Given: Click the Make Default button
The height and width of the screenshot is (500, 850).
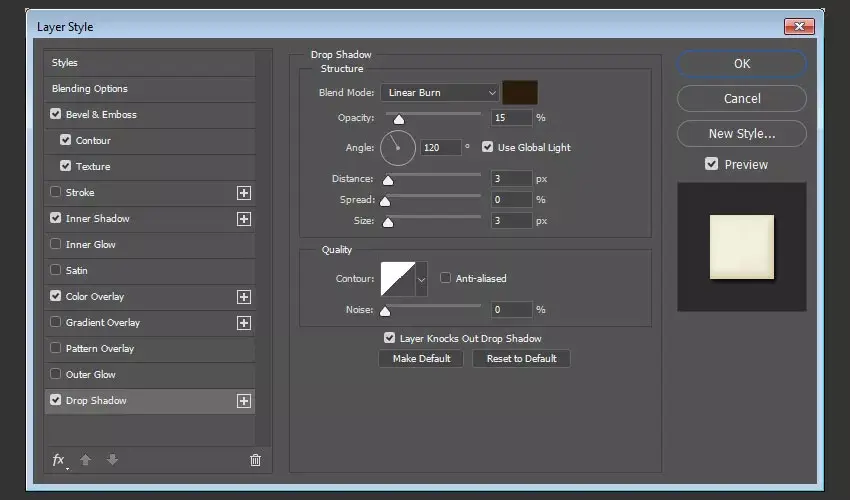Looking at the screenshot, I should (421, 358).
